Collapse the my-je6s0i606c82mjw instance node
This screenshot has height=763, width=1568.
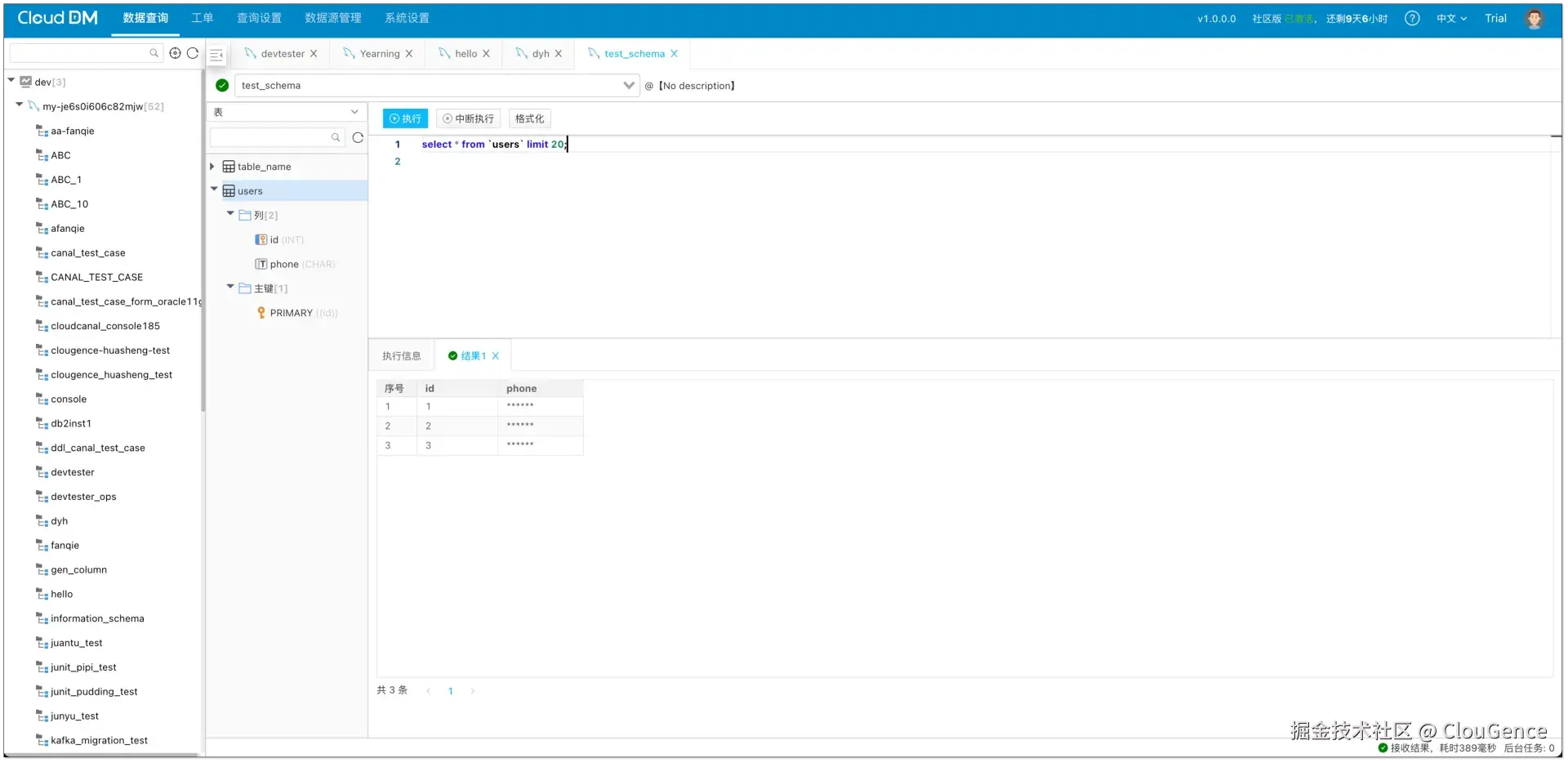coord(20,105)
